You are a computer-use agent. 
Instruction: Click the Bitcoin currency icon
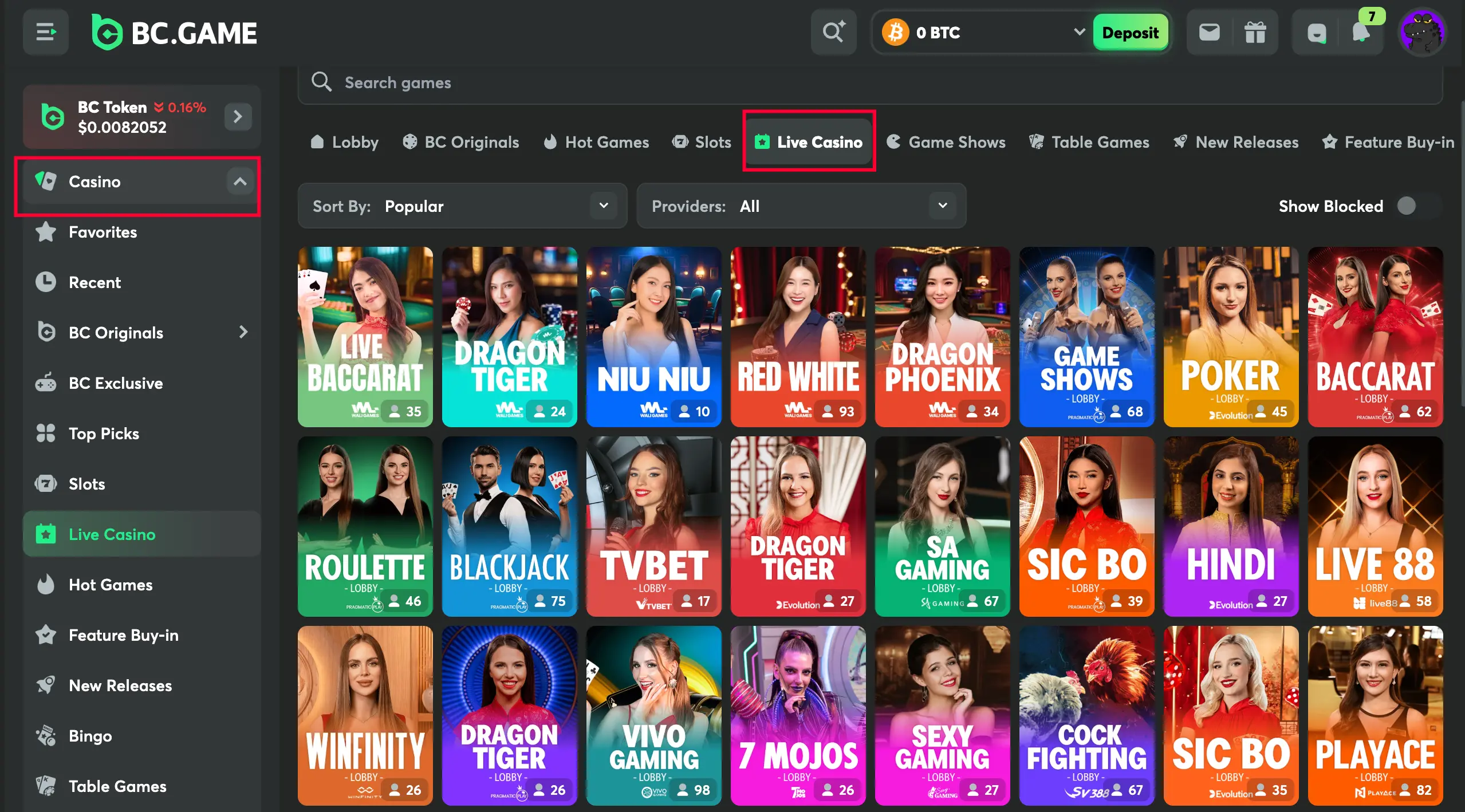[x=895, y=32]
